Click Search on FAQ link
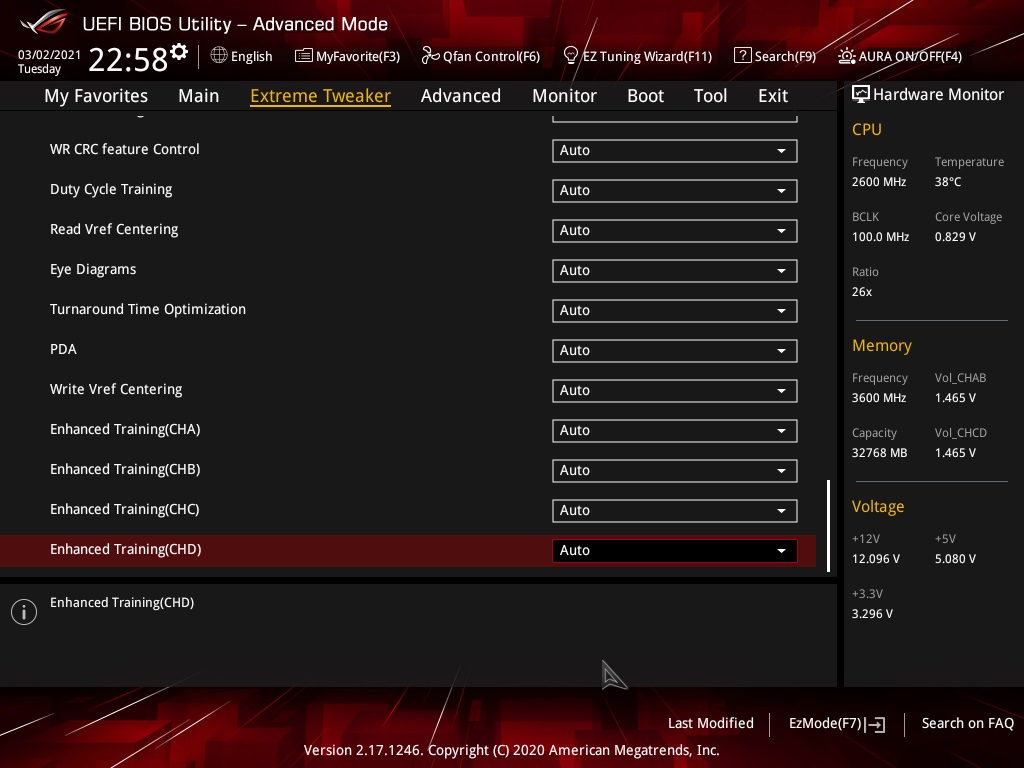Viewport: 1024px width, 768px height. coord(967,723)
